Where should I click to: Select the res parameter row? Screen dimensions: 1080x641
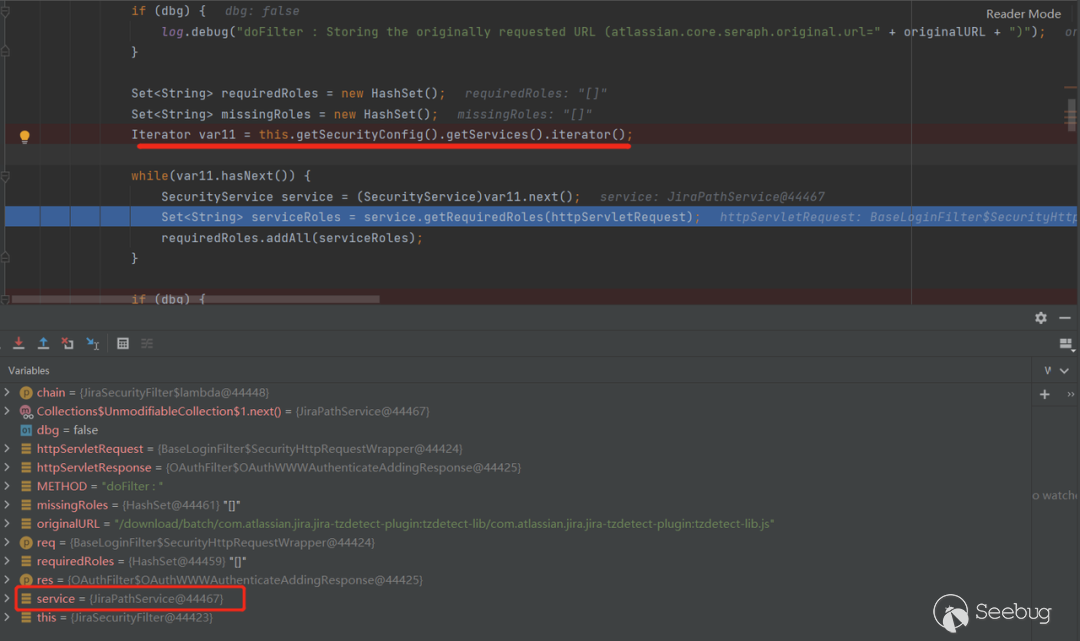515,580
